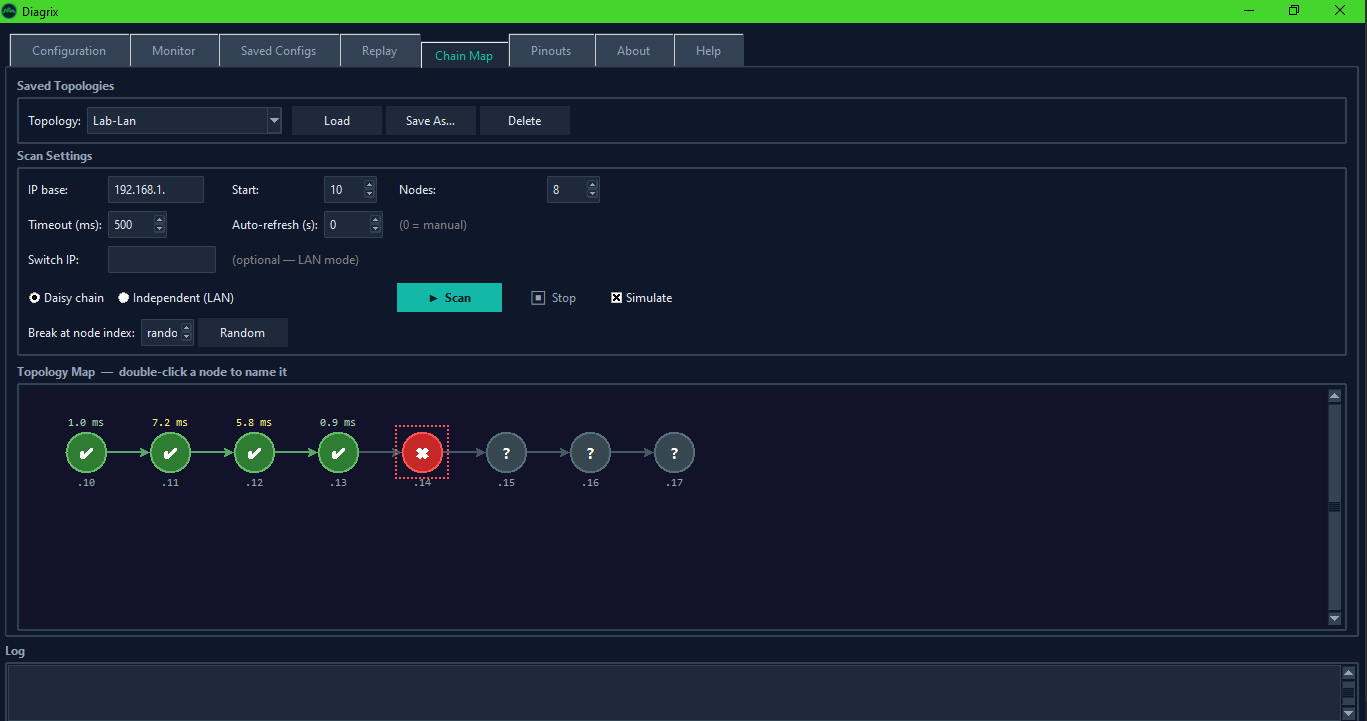The image size is (1367, 721).
Task: Click the Log panel scroll down arrow
Action: (x=1348, y=713)
